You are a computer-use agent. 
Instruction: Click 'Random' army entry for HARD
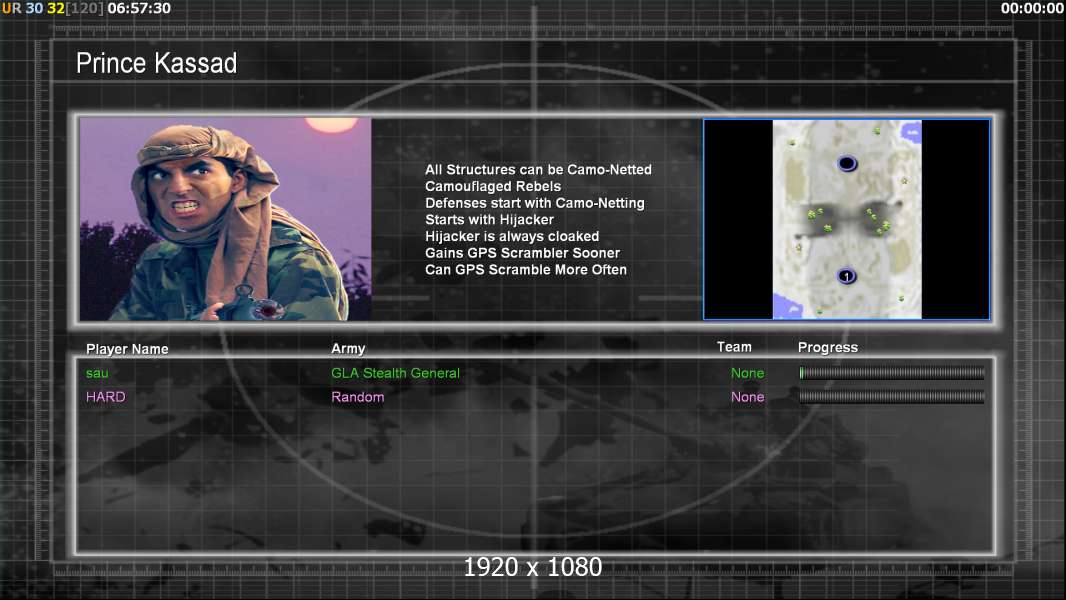358,397
